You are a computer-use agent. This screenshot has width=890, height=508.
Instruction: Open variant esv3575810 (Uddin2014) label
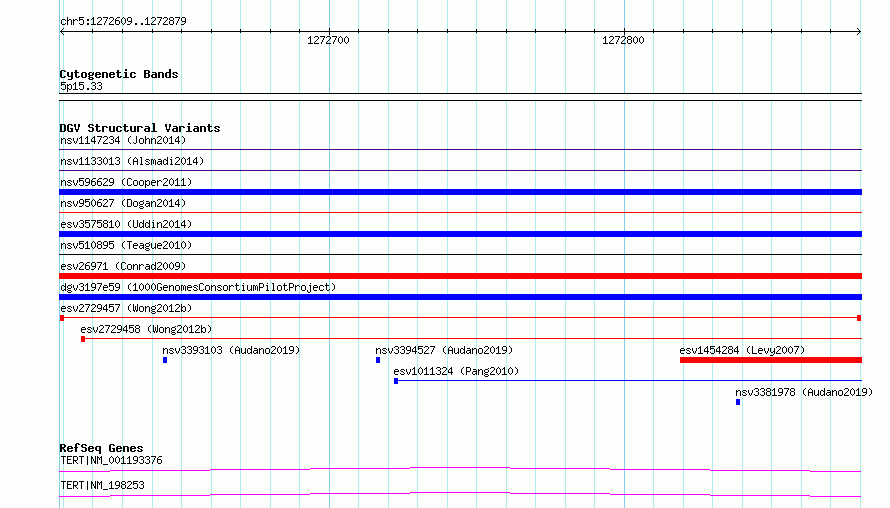coord(126,224)
